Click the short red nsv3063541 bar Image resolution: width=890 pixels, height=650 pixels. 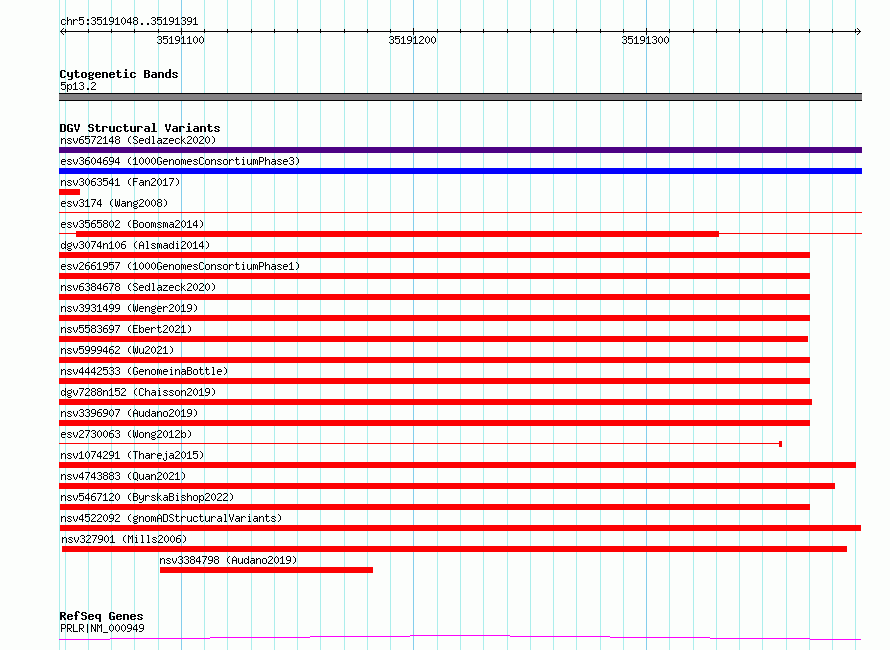[x=69, y=192]
